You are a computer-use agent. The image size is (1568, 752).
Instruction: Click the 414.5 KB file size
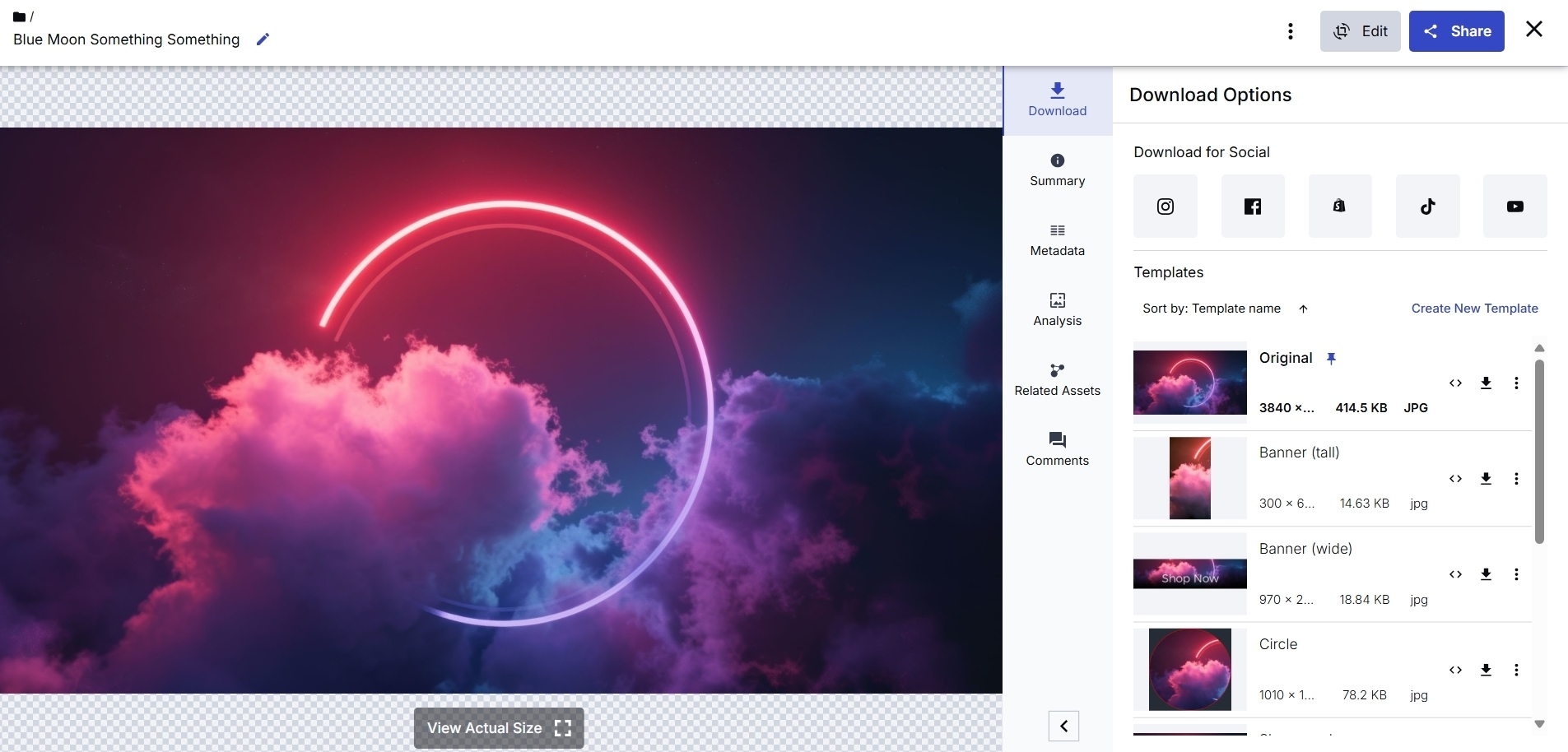[x=1361, y=408]
